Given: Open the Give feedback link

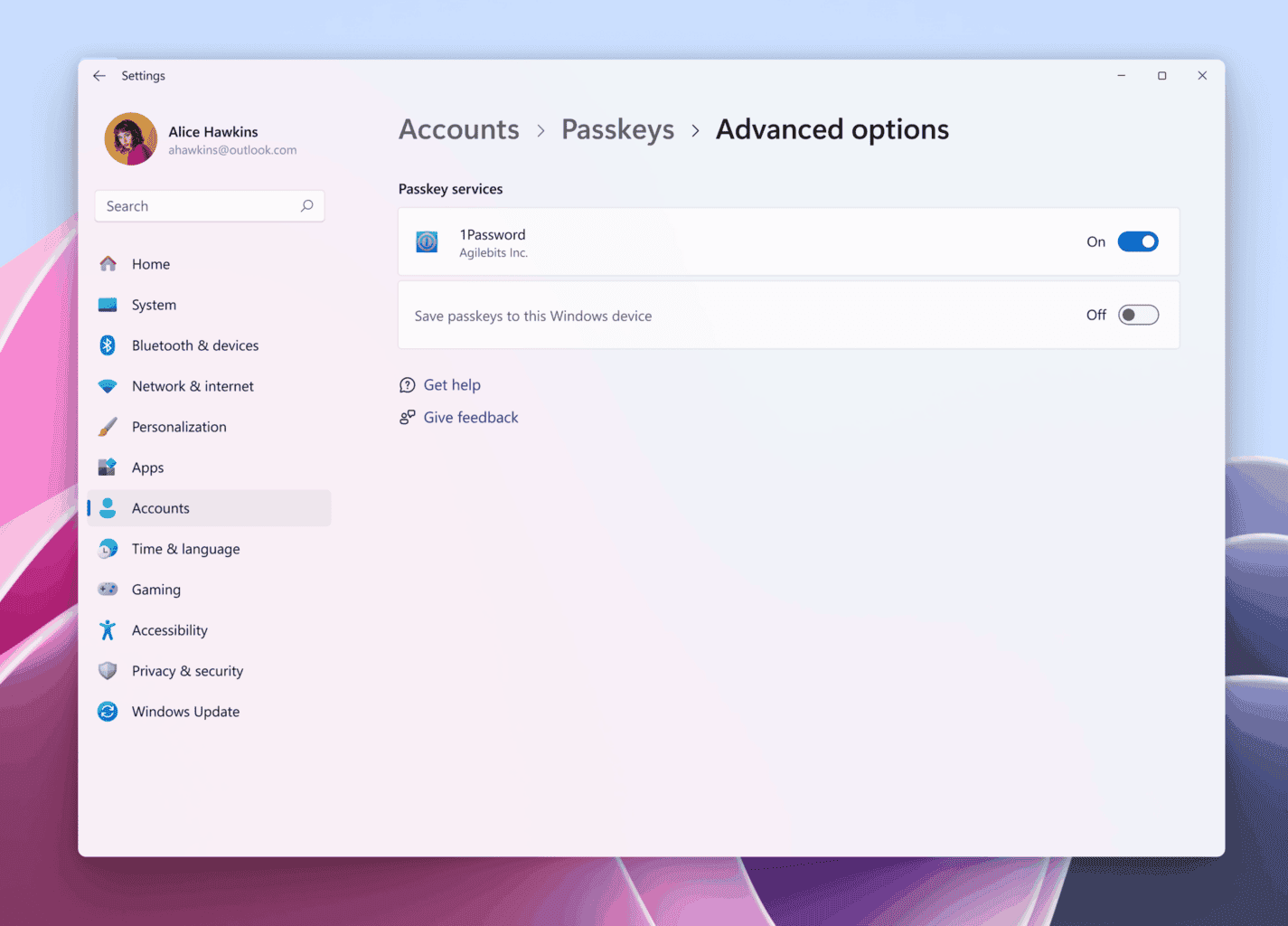Looking at the screenshot, I should 471,417.
